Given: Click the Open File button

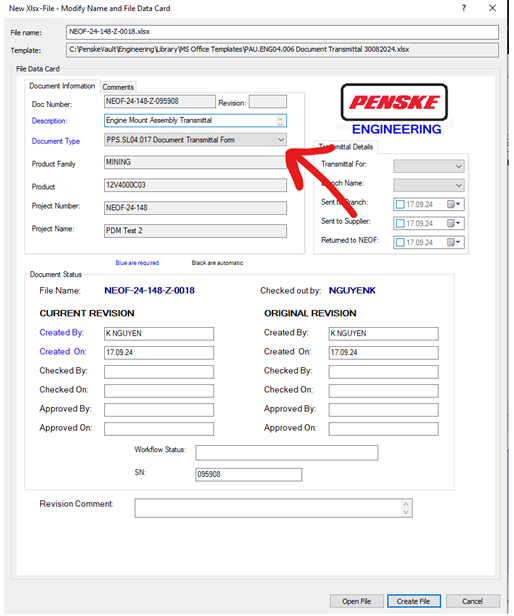Looking at the screenshot, I should point(356,601).
